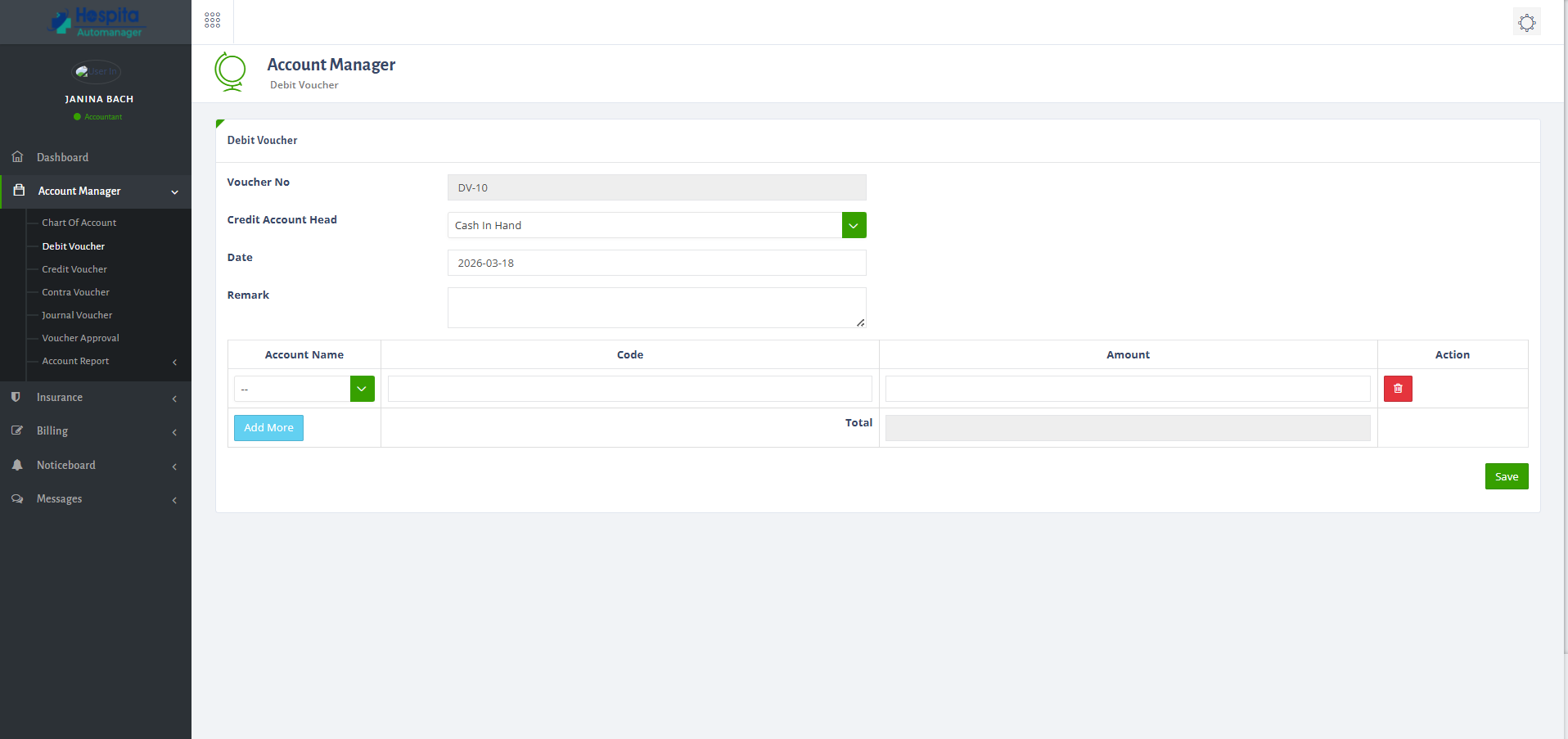This screenshot has width=1568, height=739.
Task: Save the debit voucher
Action: pyautogui.click(x=1506, y=475)
